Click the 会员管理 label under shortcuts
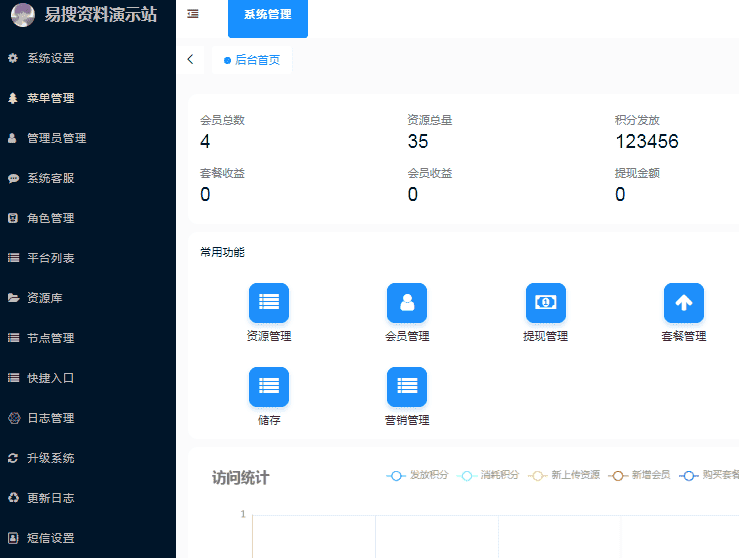The height and width of the screenshot is (558, 739). 407,336
